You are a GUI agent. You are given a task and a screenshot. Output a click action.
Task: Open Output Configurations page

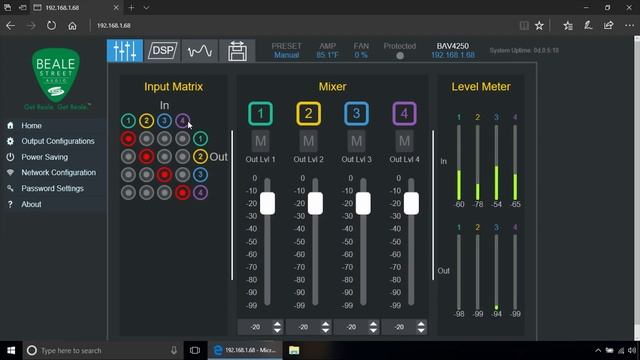(58, 141)
